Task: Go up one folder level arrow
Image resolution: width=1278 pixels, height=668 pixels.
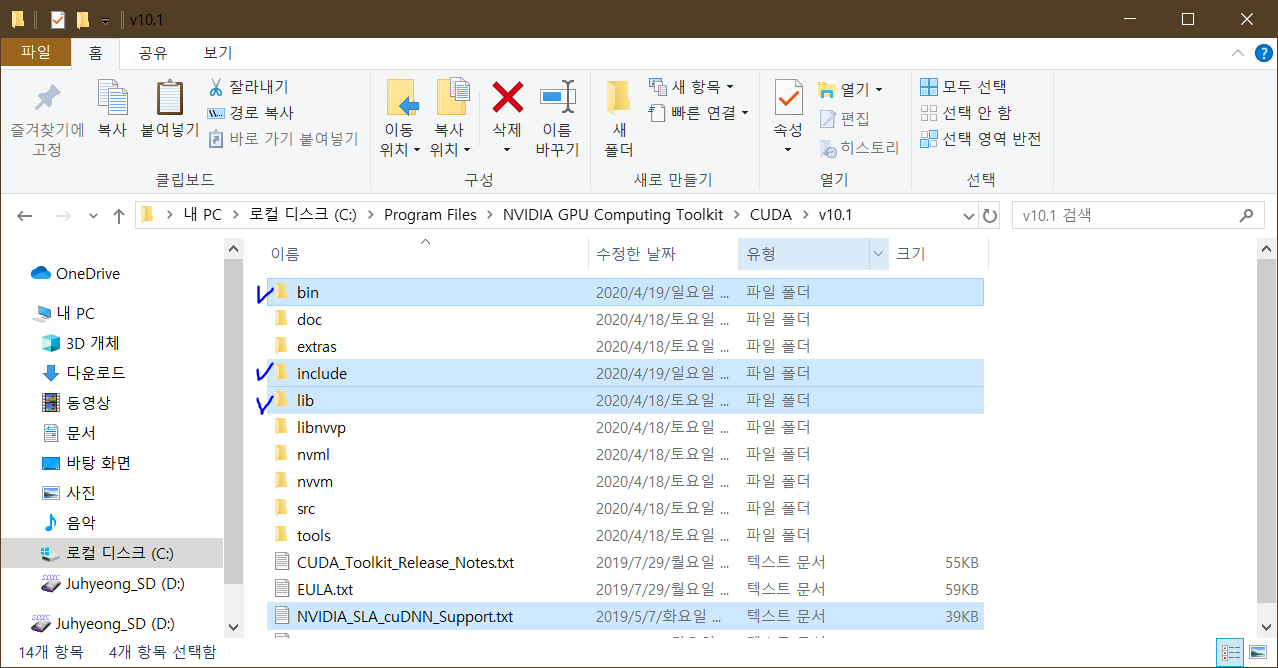Action: [119, 215]
